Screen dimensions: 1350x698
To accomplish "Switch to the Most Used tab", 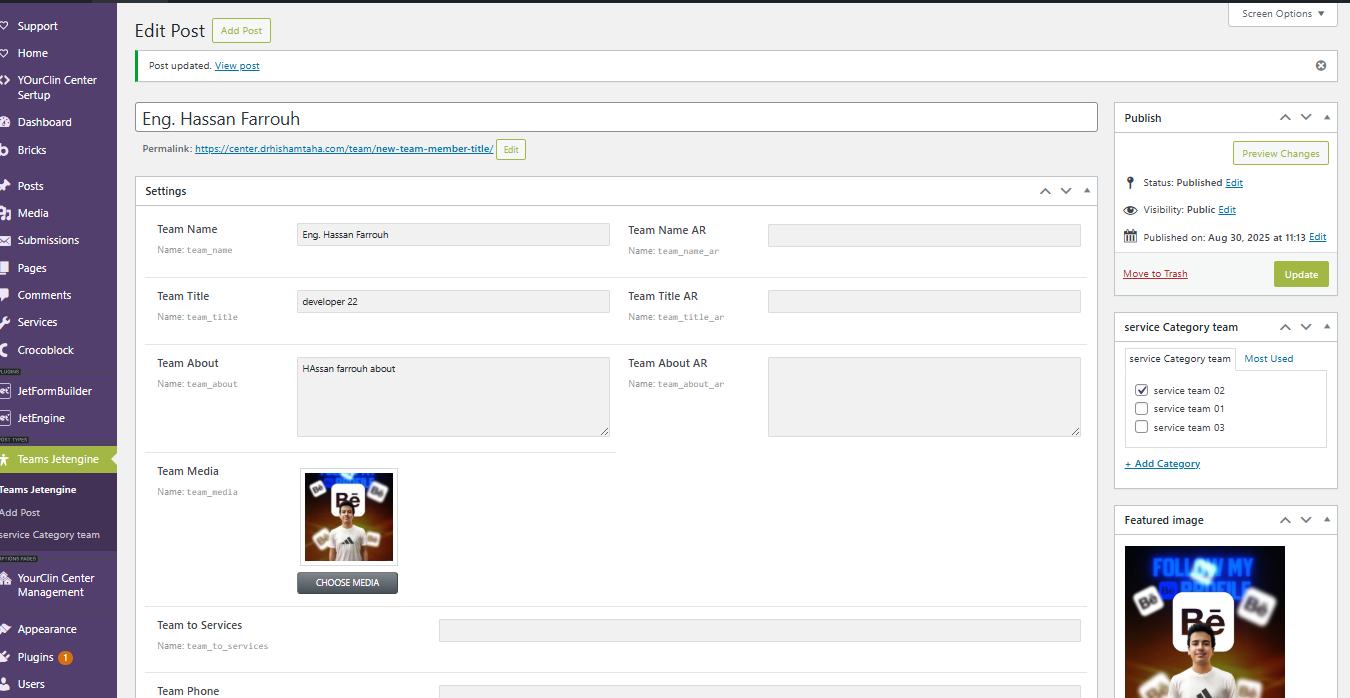I will [x=1268, y=359].
